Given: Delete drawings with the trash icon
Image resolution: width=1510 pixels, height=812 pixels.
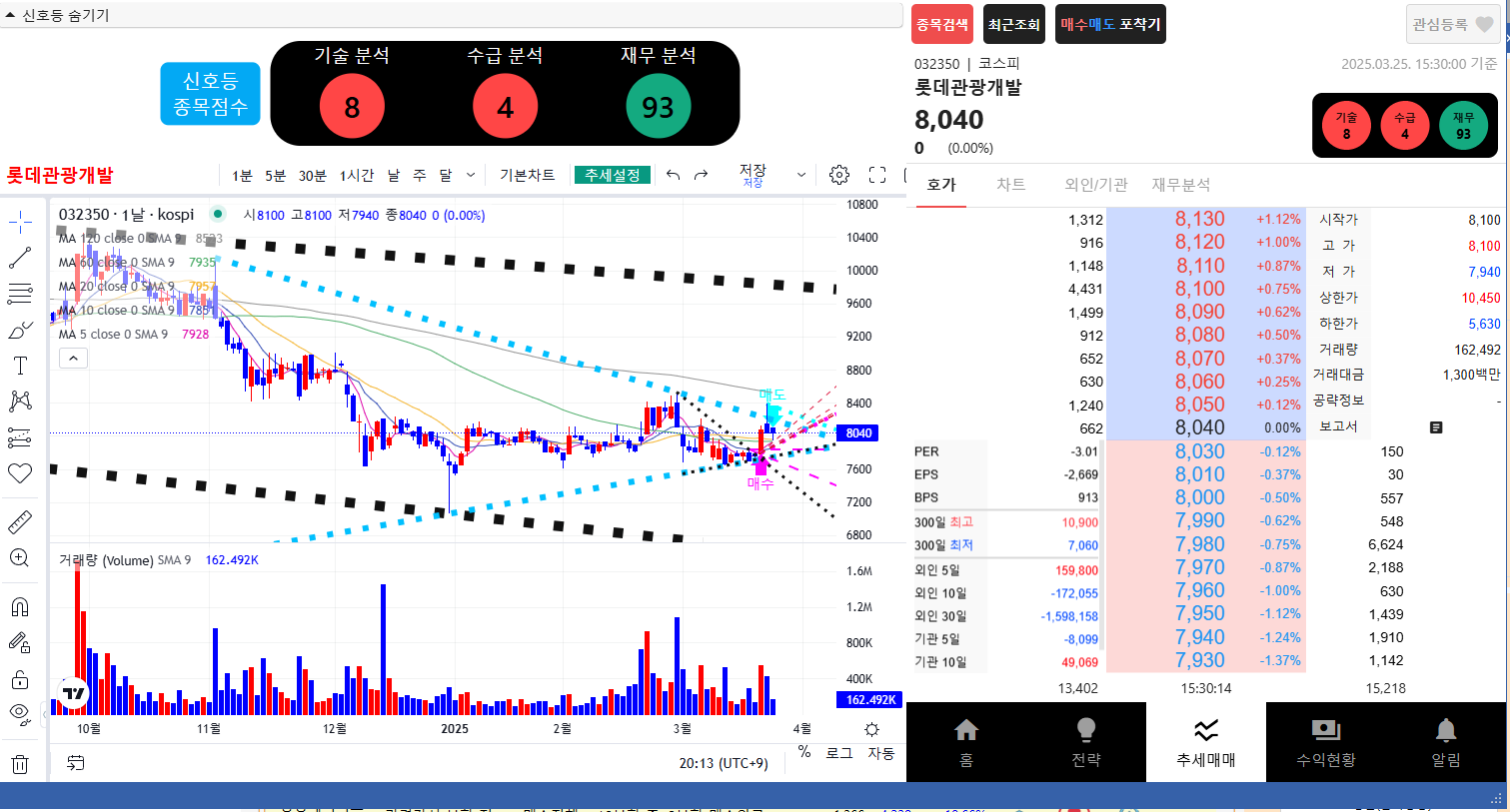Looking at the screenshot, I should [20, 765].
